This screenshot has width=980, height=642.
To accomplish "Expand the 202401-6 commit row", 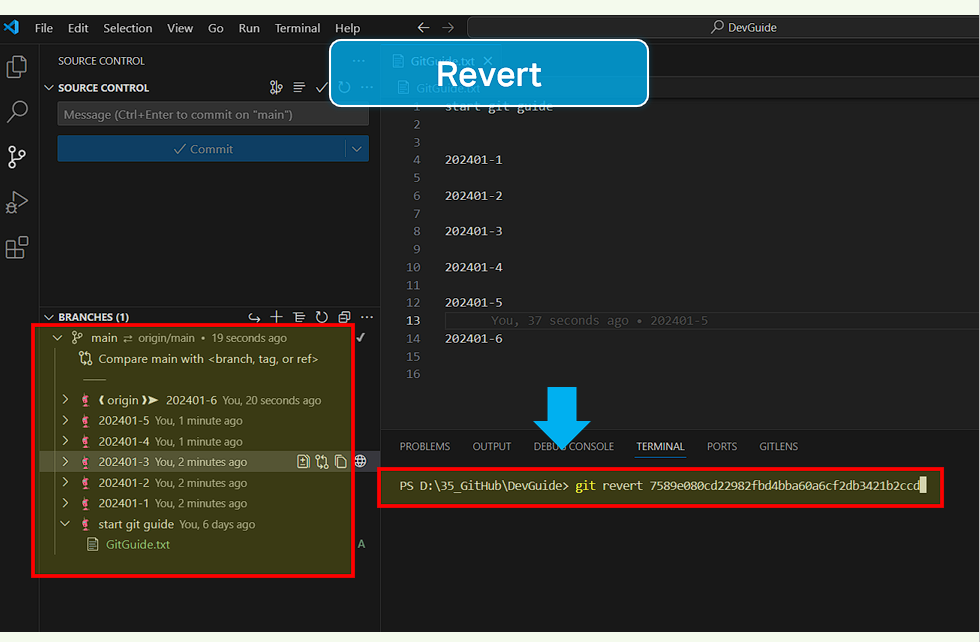I will click(65, 399).
